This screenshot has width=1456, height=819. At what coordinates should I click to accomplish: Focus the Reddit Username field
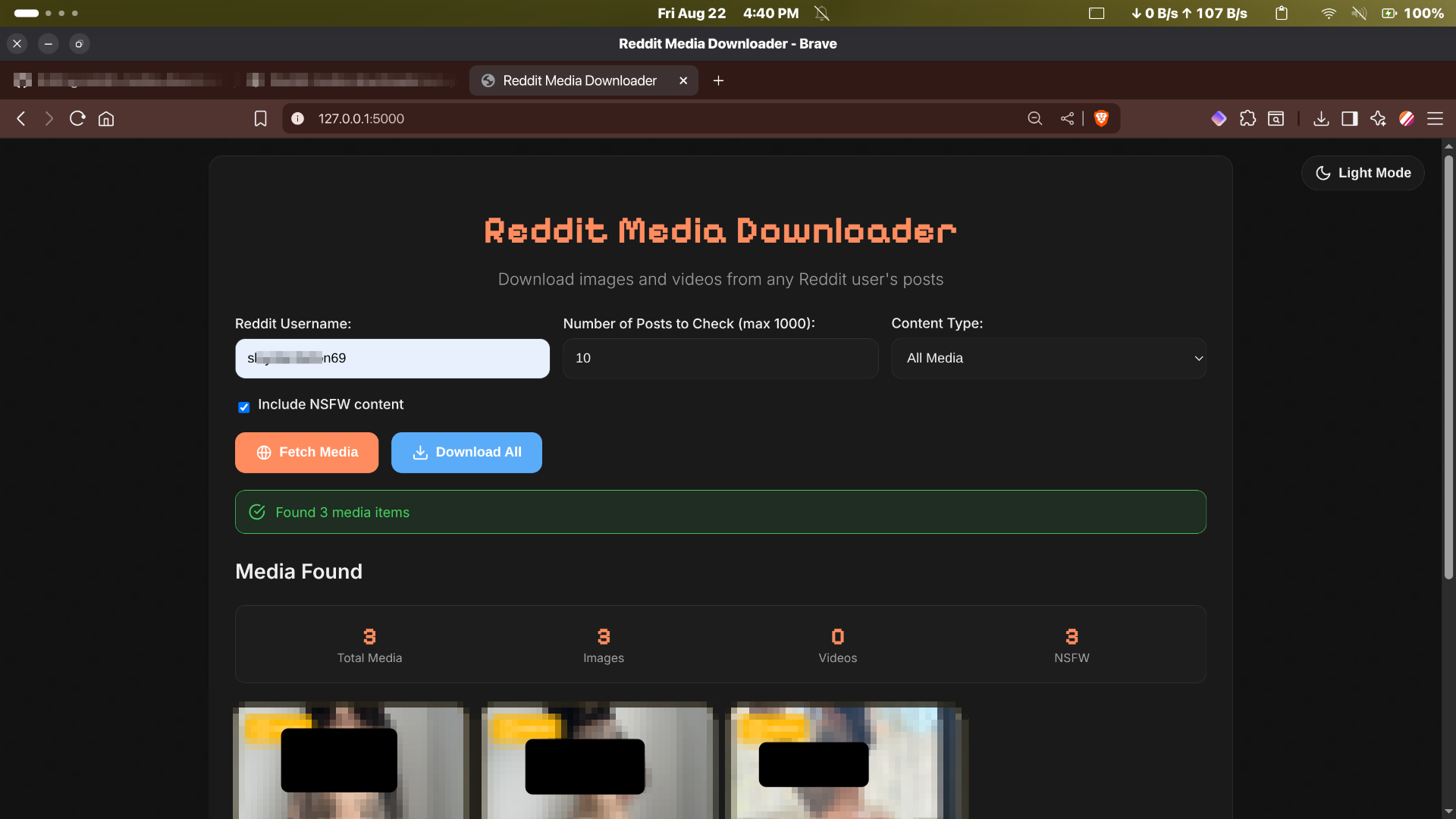(392, 359)
